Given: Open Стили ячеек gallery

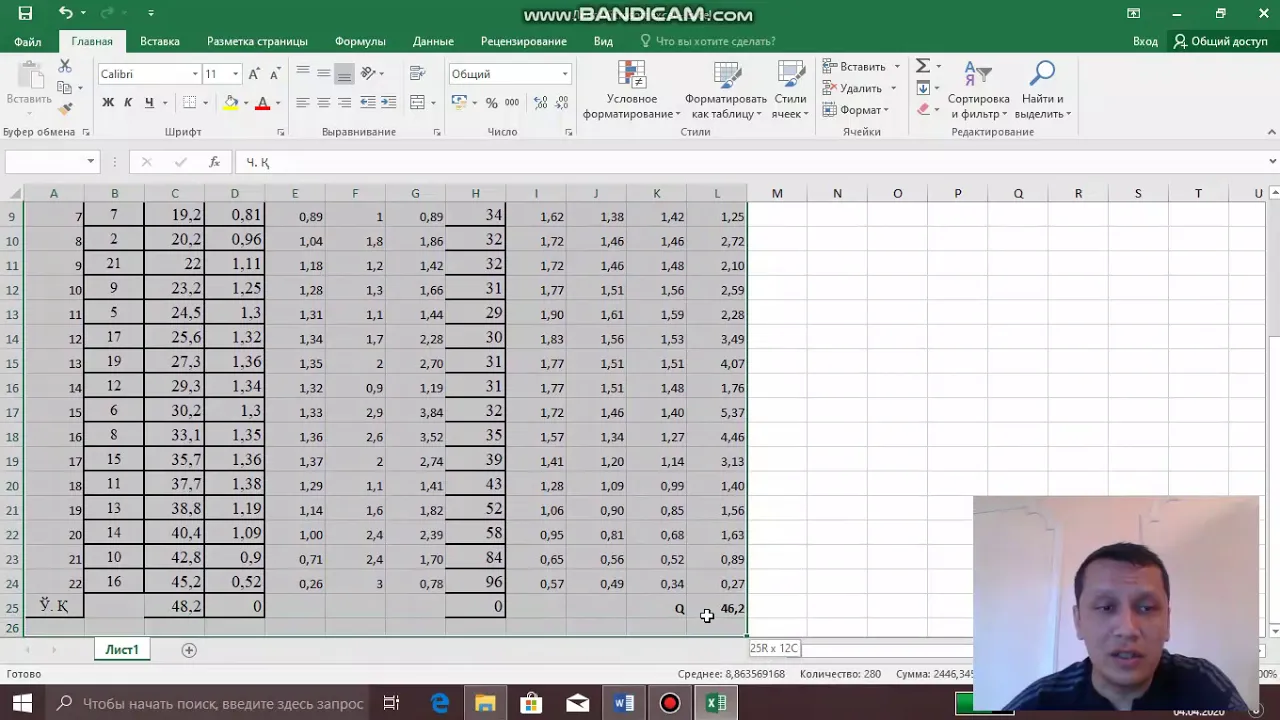Looking at the screenshot, I should point(790,90).
